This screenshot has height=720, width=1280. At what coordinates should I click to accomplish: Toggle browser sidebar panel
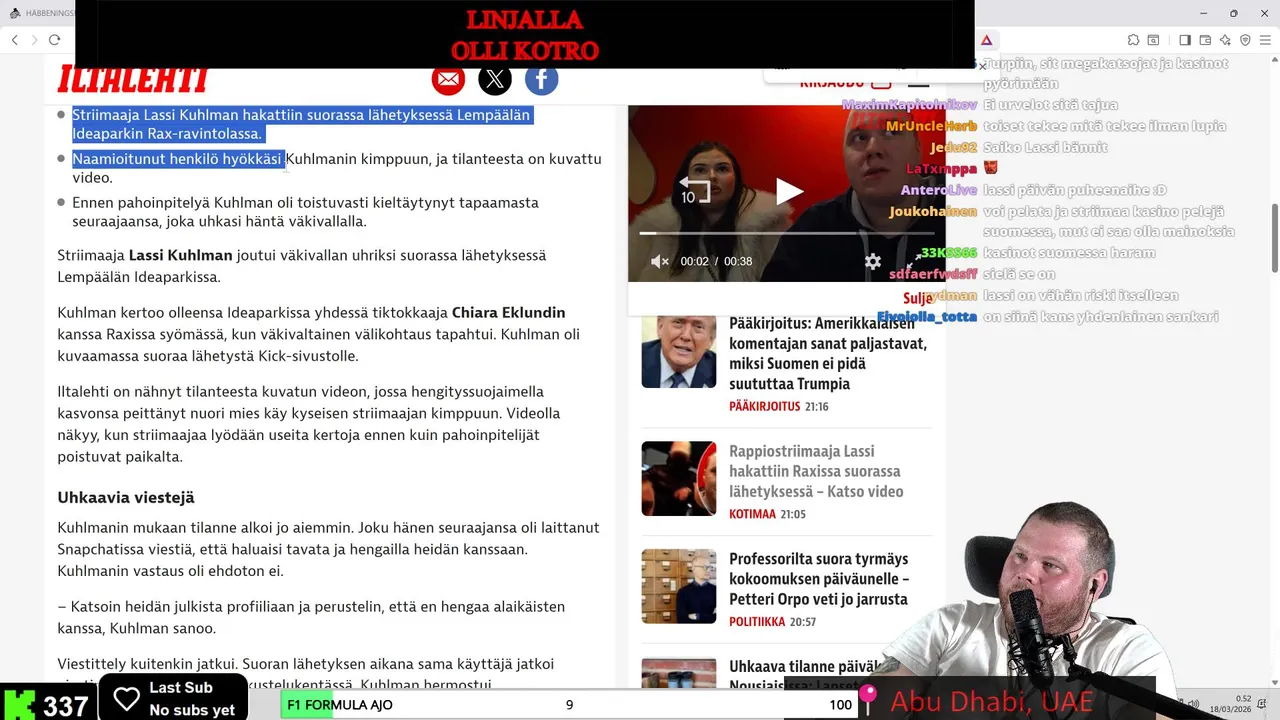point(1185,40)
